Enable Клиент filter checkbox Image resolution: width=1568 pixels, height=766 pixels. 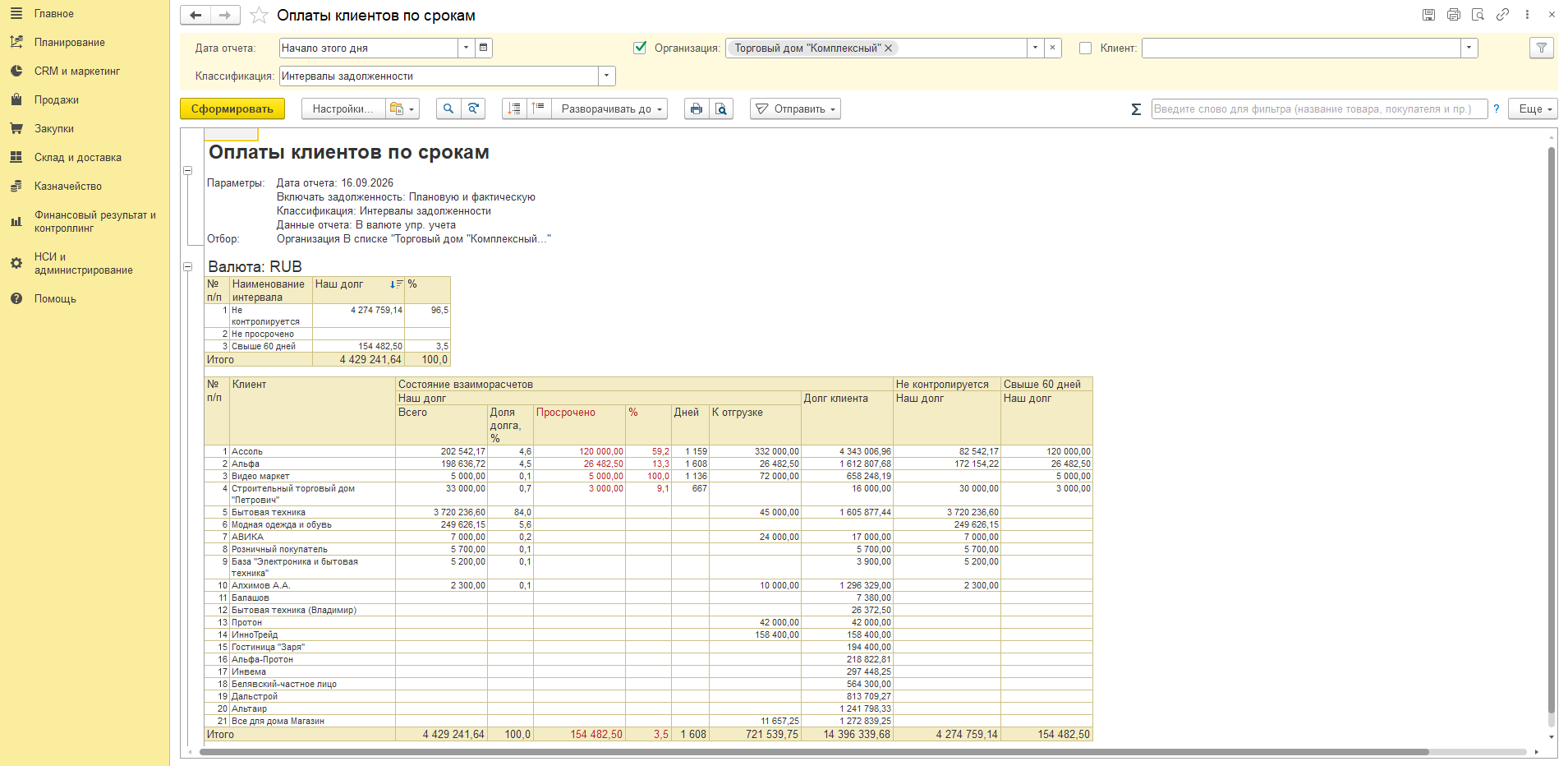(x=1085, y=48)
